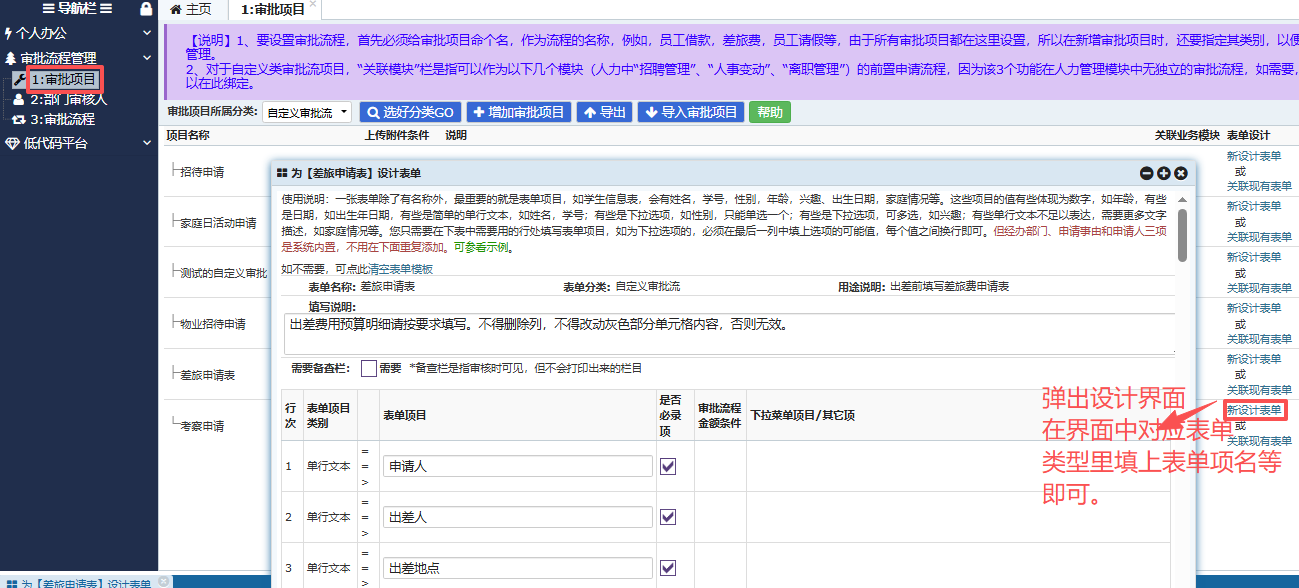Click the 出差地点 form item input field
The height and width of the screenshot is (588, 1299).
tap(518, 568)
